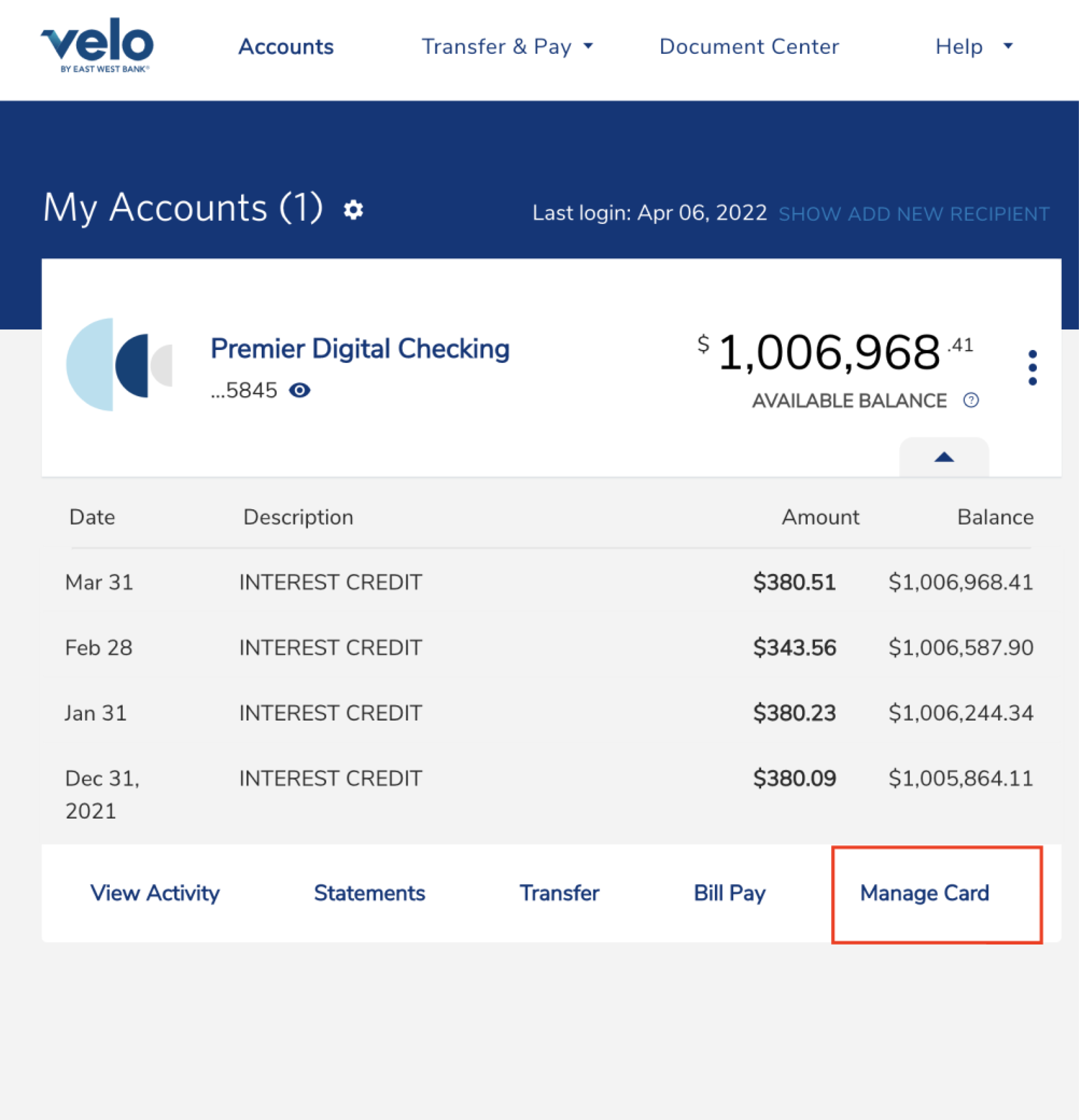Open the three-dot account options menu
Viewport: 1079px width, 1120px height.
coord(1032,367)
